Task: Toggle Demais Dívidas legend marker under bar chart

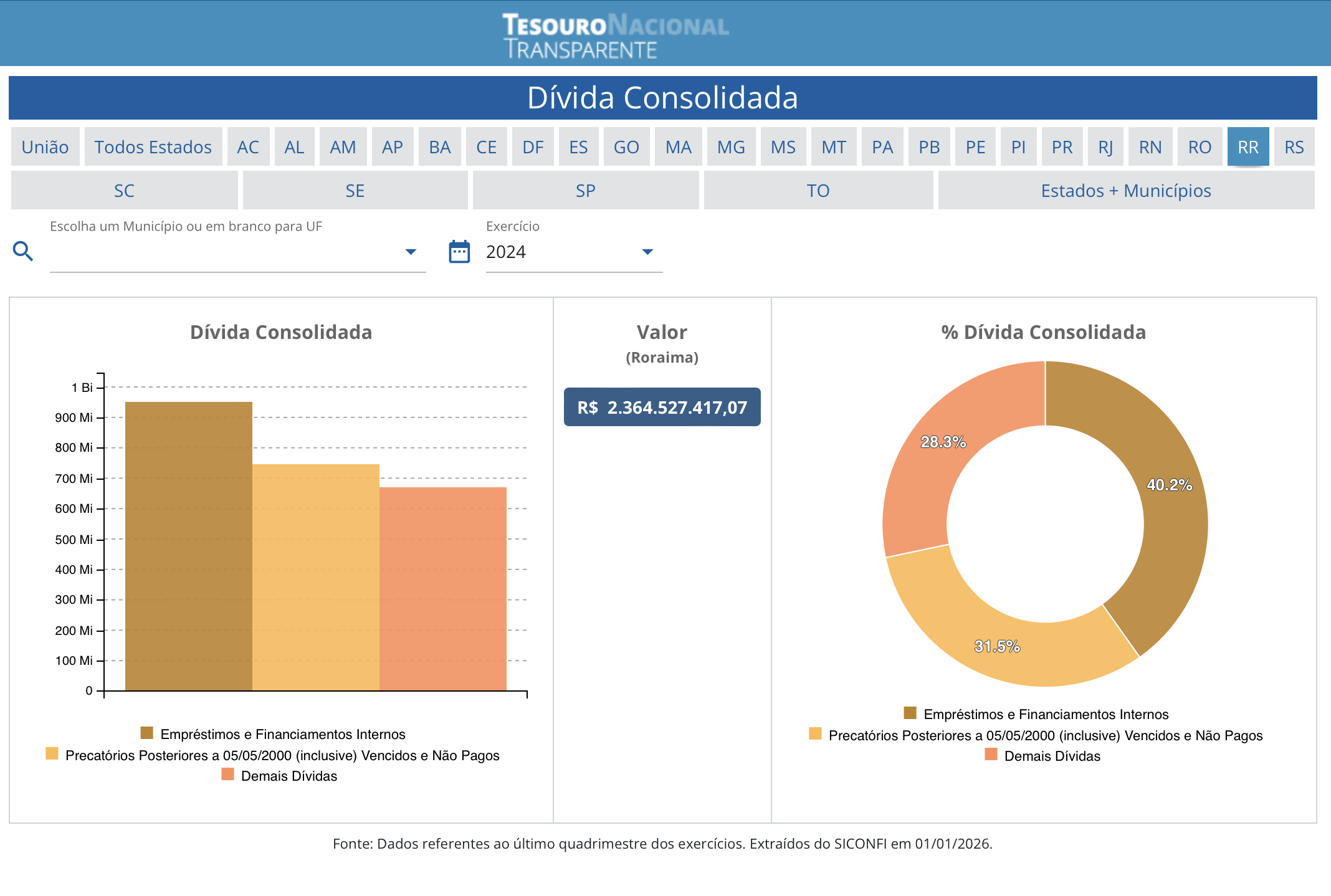Action: (x=227, y=774)
